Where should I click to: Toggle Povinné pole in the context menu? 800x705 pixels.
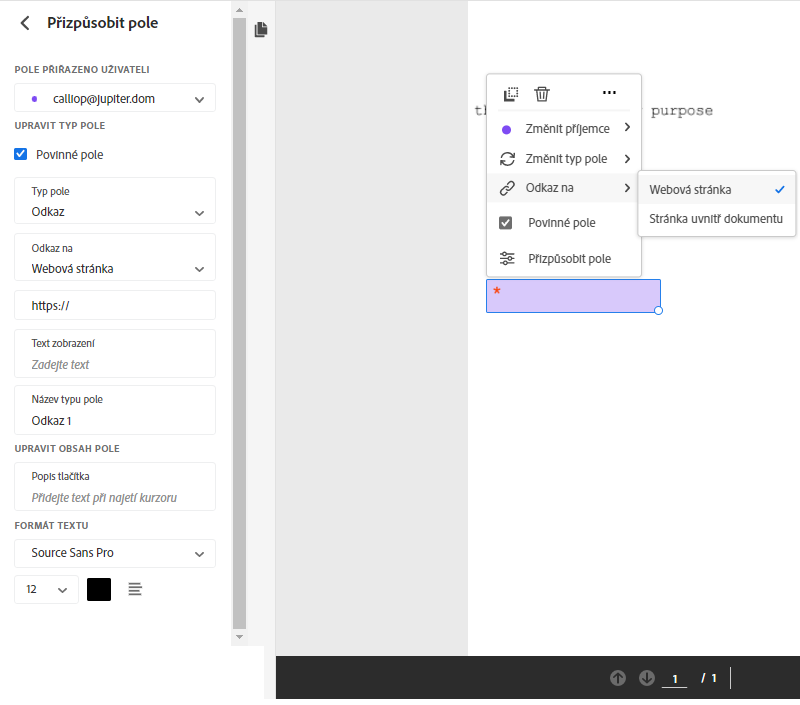click(x=561, y=223)
